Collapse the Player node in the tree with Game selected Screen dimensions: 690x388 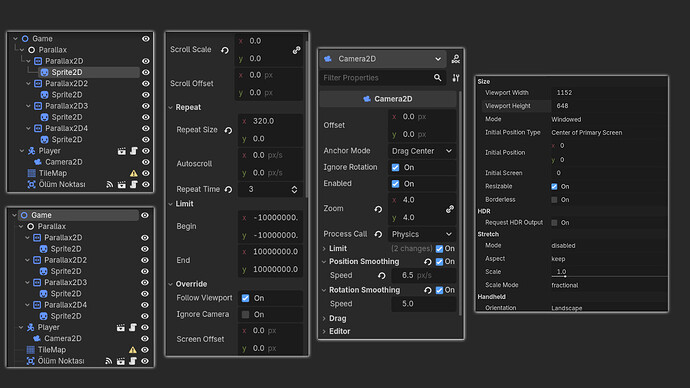pyautogui.click(x=21, y=328)
